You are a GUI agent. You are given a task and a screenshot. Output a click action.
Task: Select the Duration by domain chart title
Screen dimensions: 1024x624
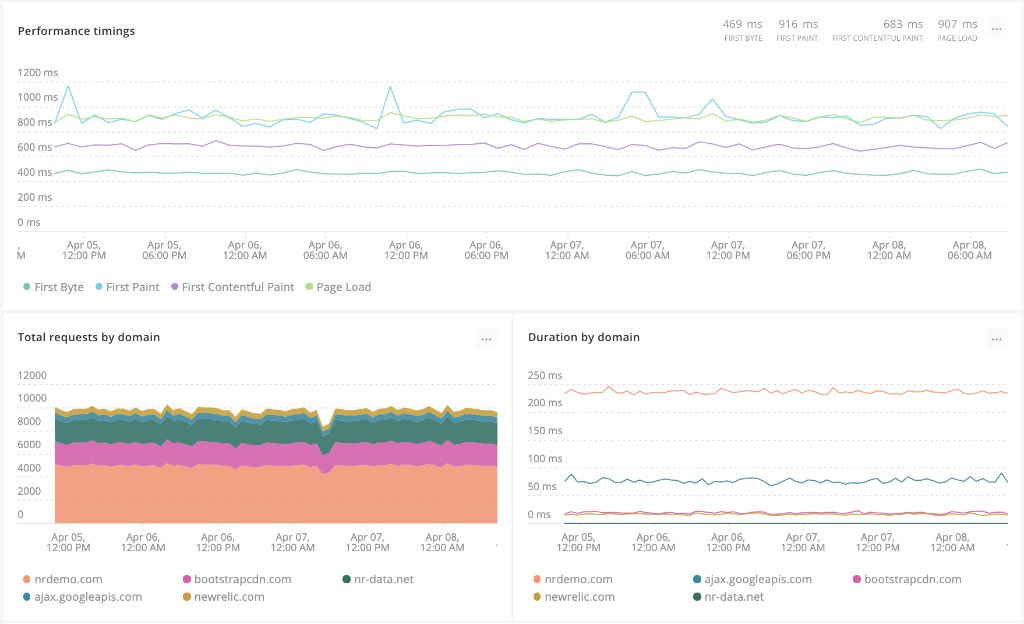(x=583, y=337)
